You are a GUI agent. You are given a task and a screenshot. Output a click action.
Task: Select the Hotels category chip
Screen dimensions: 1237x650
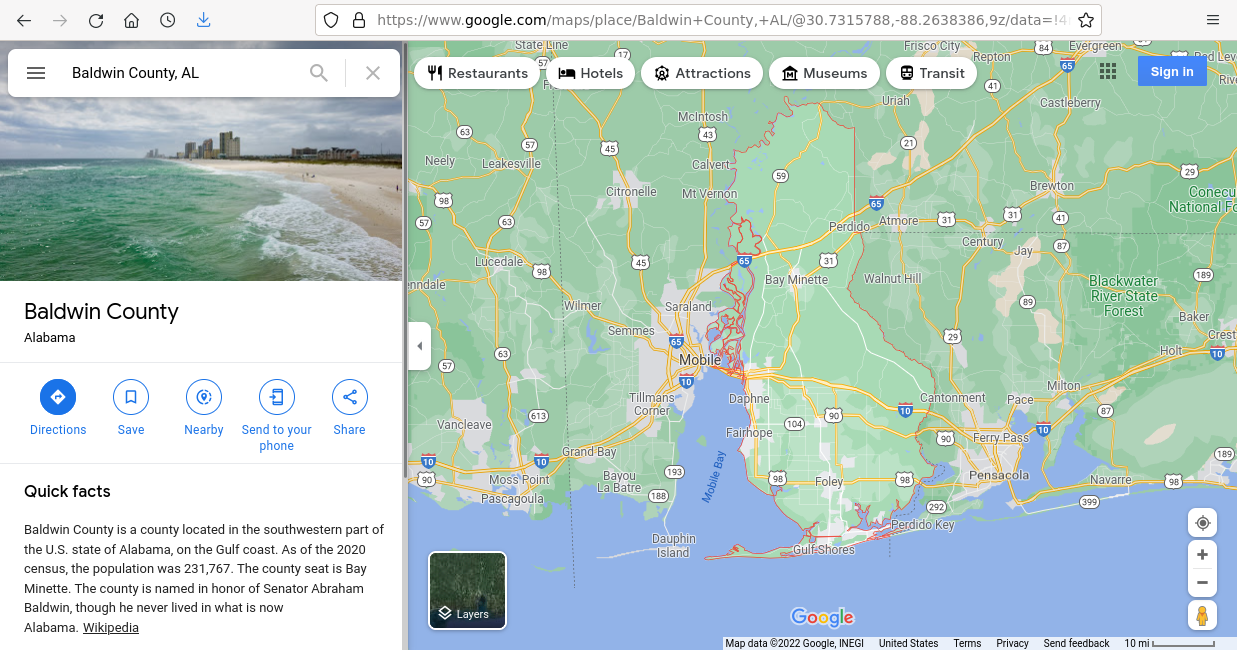tap(590, 73)
